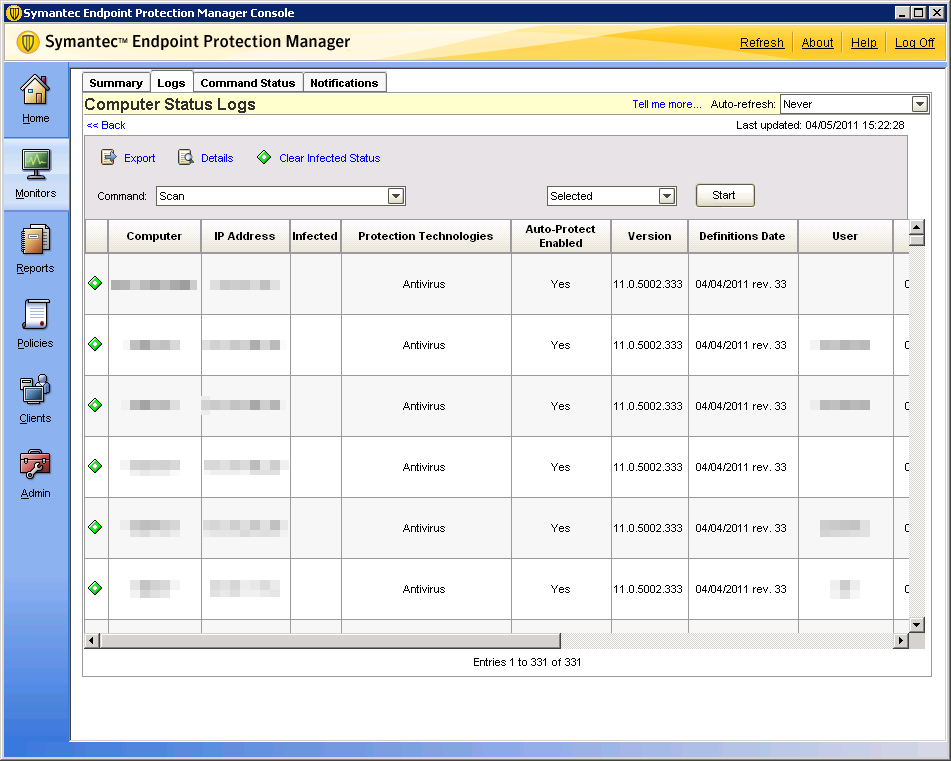951x761 pixels.
Task: Switch to the Command Status tab
Action: pyautogui.click(x=248, y=83)
